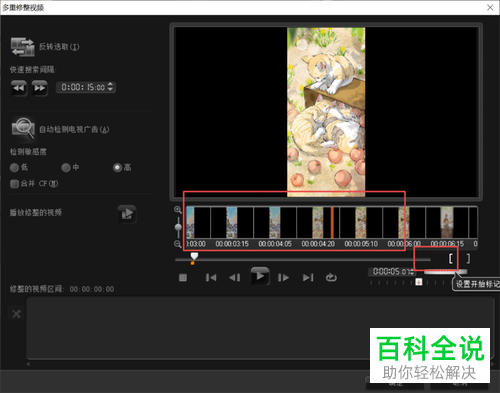500x393 pixels.
Task: Toggle the merge CF (合并 CF) checkbox
Action: click(x=14, y=184)
